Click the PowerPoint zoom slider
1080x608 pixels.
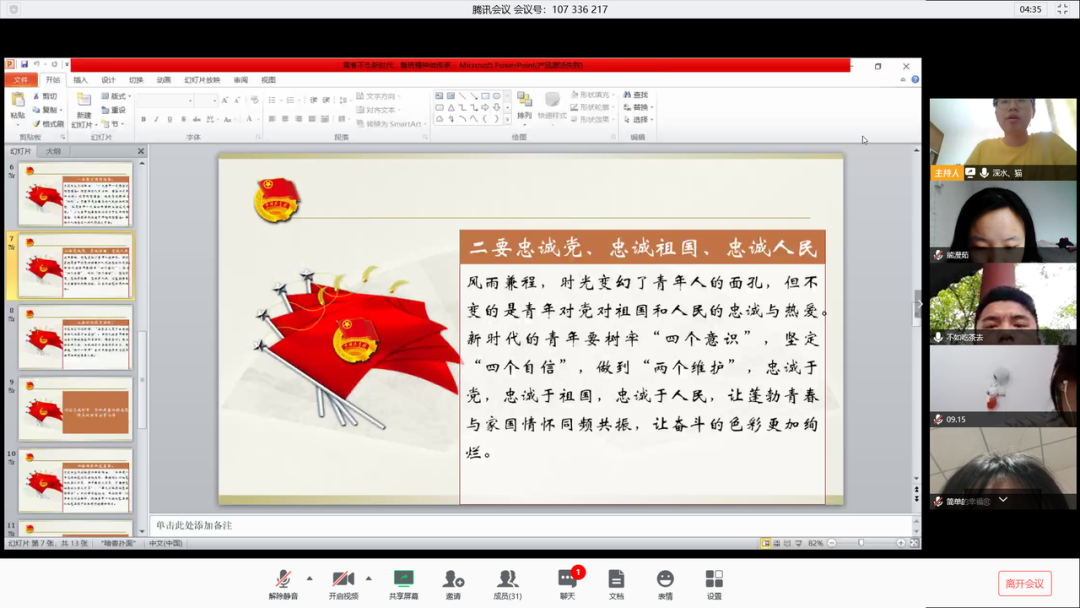861,543
